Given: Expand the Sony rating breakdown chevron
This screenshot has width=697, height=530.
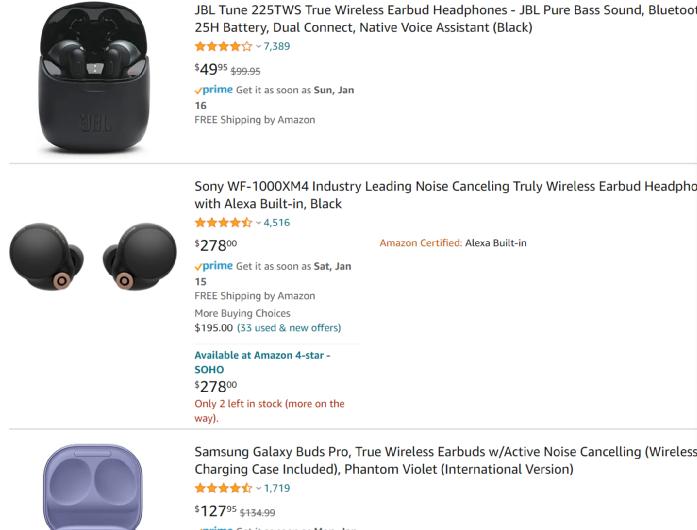Looking at the screenshot, I should click(258, 223).
